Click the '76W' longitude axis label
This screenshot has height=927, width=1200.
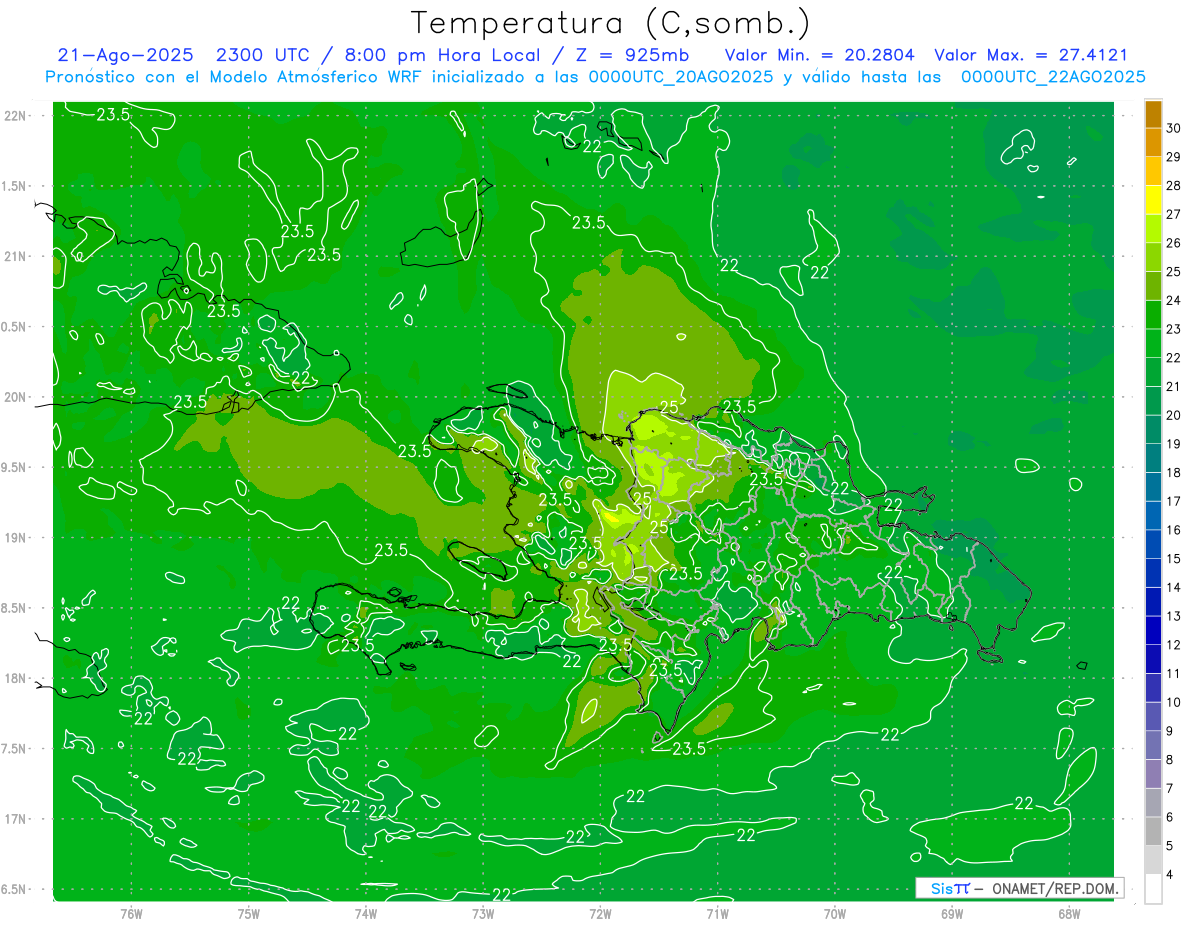(131, 914)
